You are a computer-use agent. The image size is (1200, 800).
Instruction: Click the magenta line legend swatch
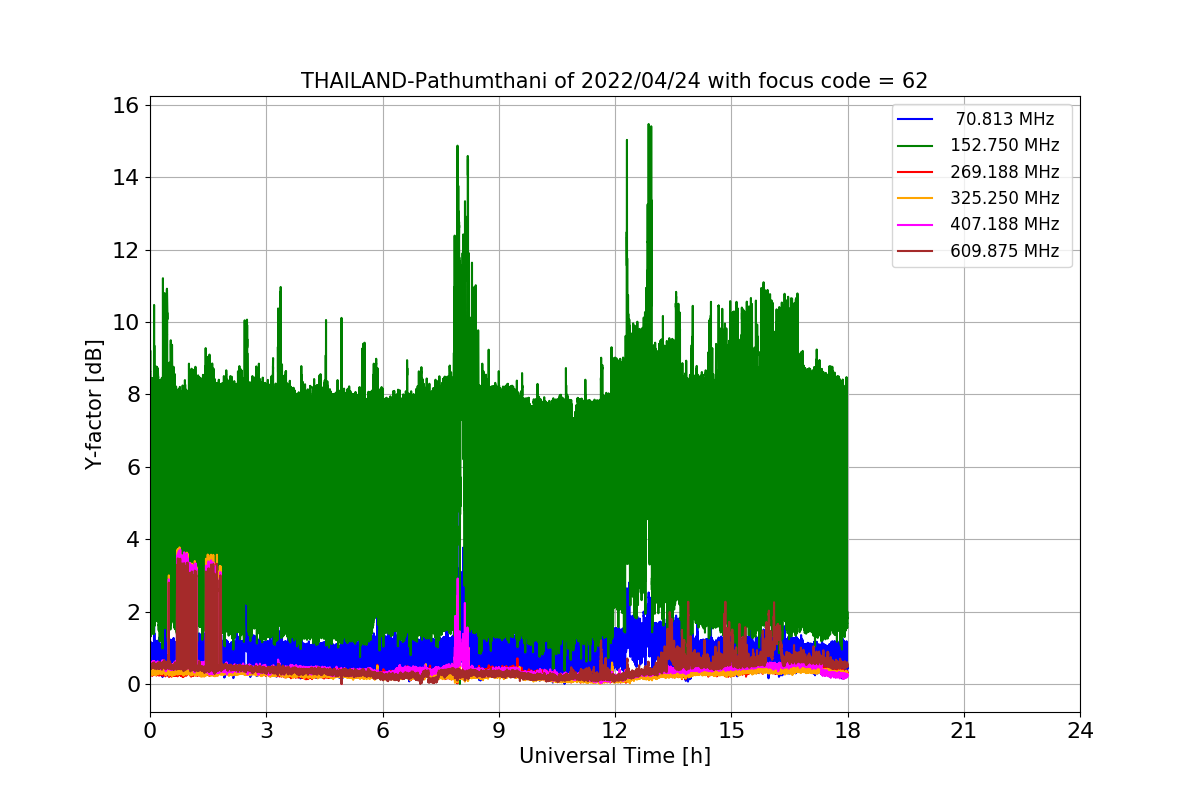tap(915, 225)
